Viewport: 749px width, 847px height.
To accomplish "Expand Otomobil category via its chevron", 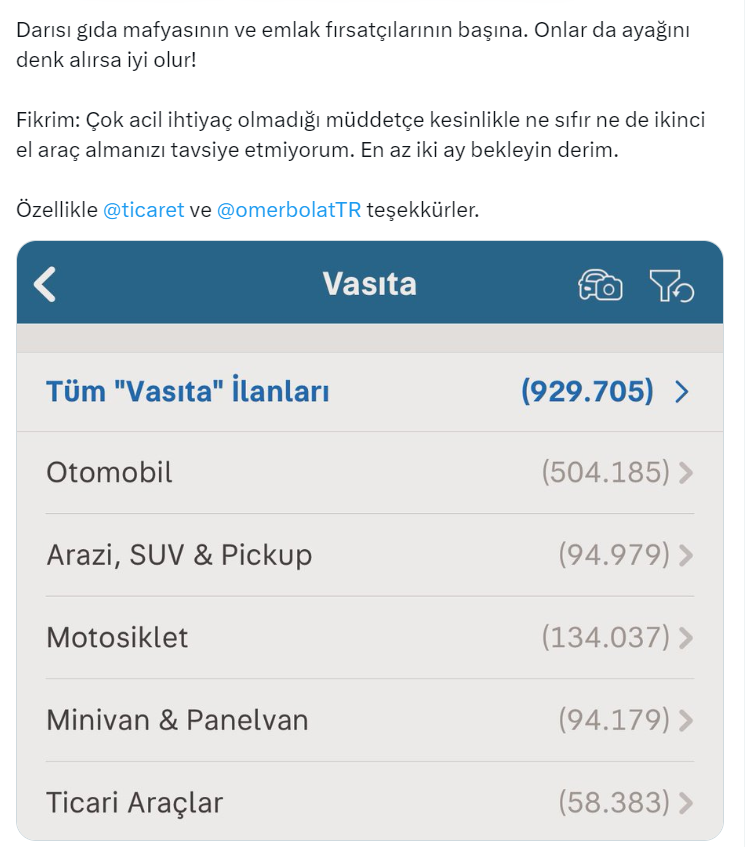I will pyautogui.click(x=685, y=473).
